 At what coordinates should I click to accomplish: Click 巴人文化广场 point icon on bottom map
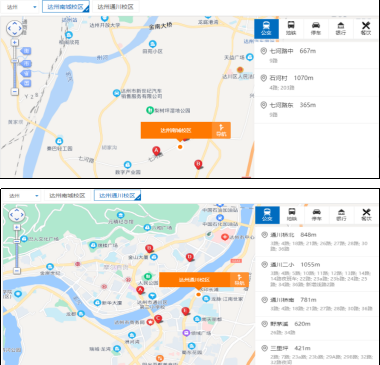click(24, 239)
